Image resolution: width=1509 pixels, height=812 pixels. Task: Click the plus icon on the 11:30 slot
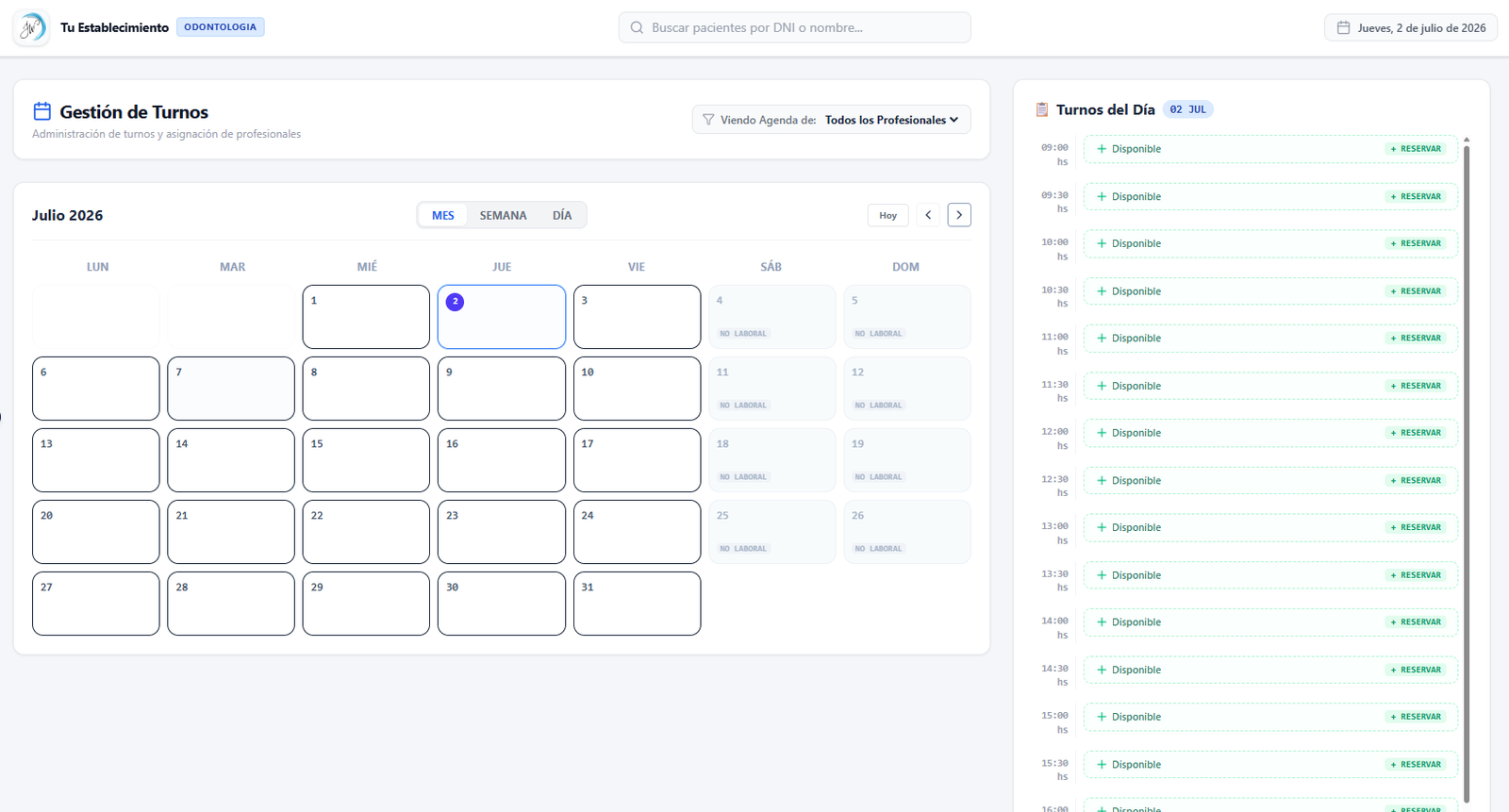1102,386
